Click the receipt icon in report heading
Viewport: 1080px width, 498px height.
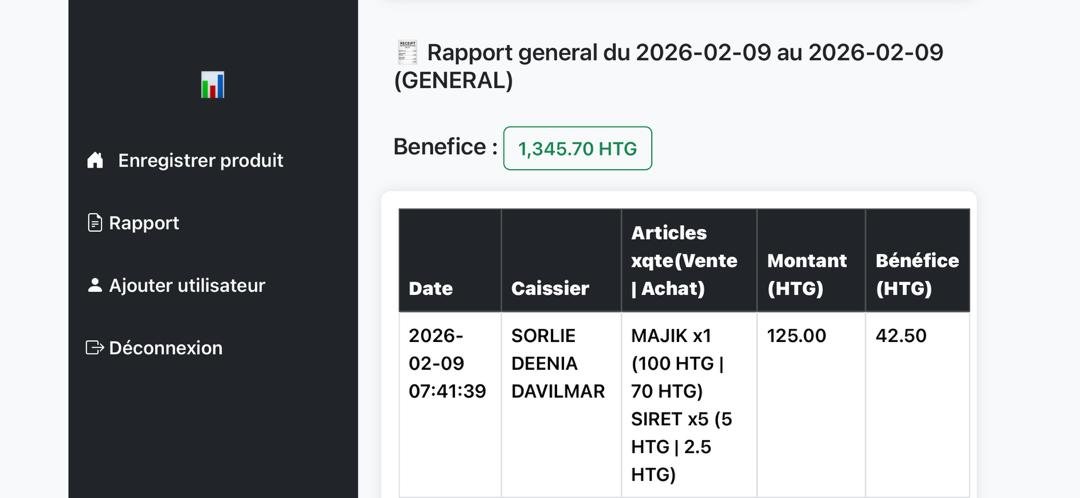407,52
